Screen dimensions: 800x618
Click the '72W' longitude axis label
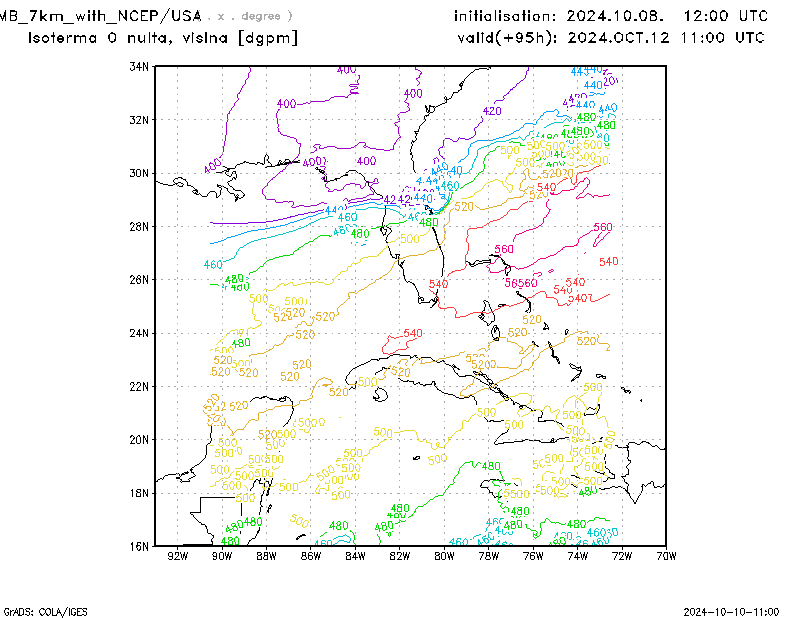[622, 556]
